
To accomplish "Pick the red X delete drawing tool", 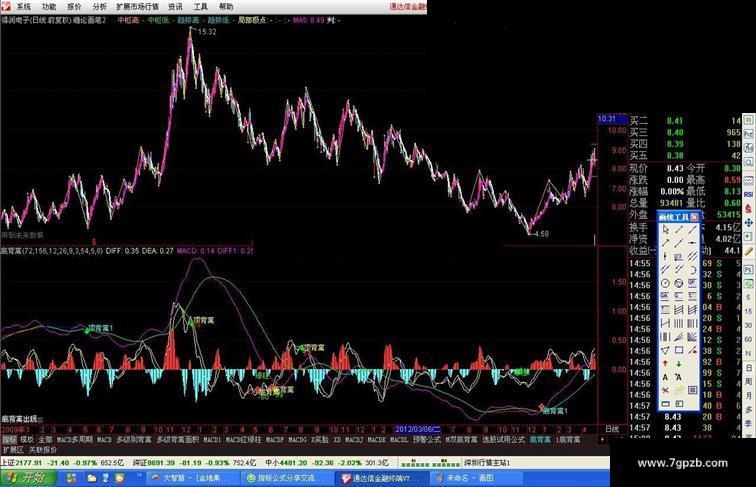I will (665, 390).
